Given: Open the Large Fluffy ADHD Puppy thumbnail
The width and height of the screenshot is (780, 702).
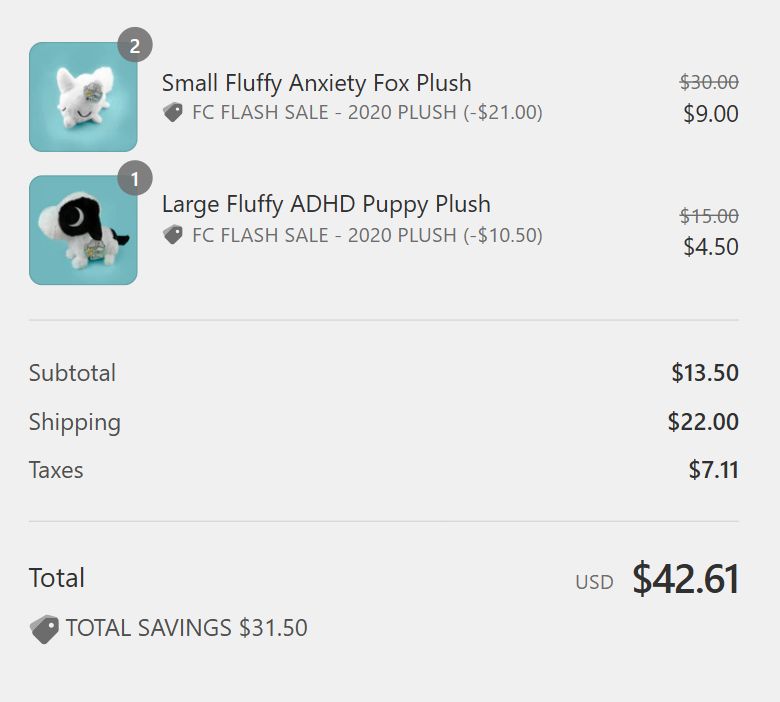Looking at the screenshot, I should click(83, 230).
